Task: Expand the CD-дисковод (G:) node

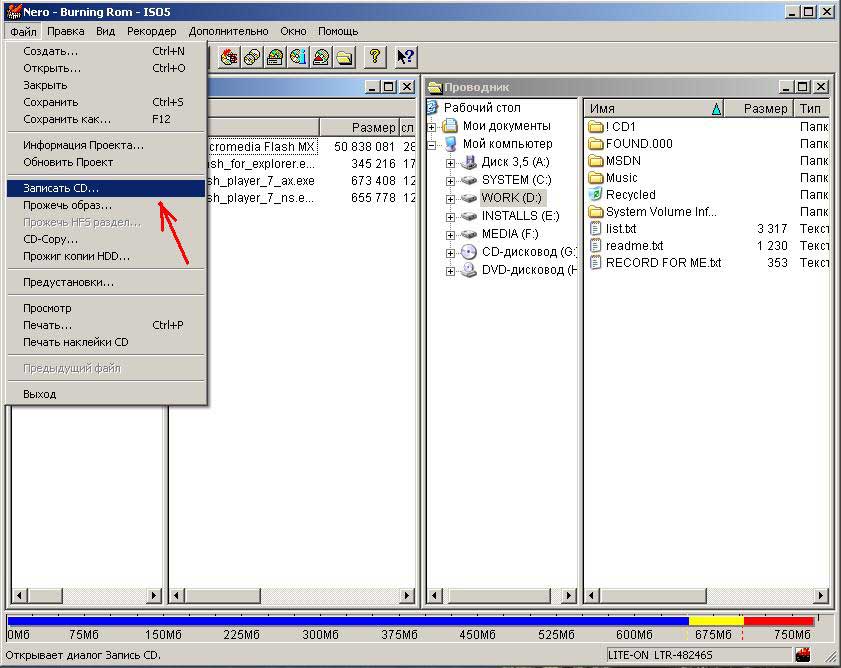Action: pos(450,253)
